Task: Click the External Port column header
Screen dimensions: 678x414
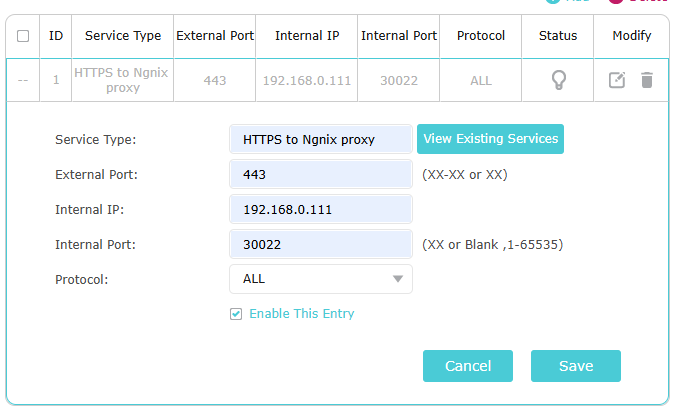Action: click(215, 36)
